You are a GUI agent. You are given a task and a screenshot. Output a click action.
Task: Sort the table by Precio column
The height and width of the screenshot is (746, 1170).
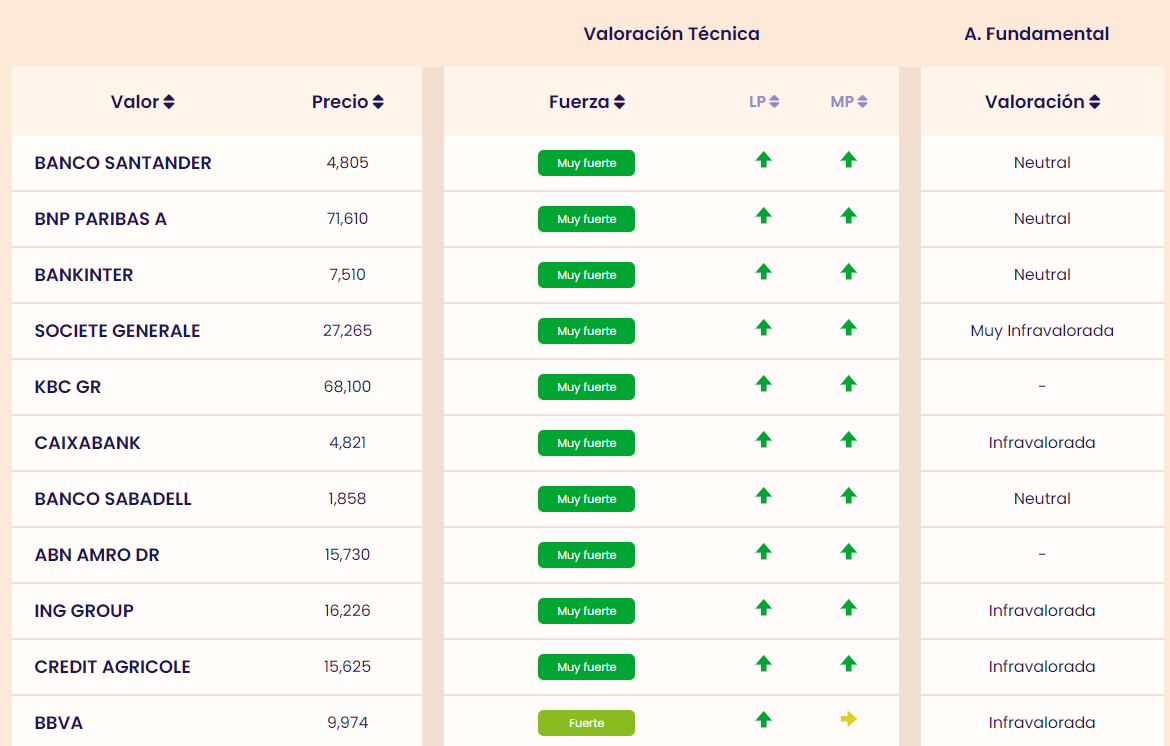[x=347, y=102]
